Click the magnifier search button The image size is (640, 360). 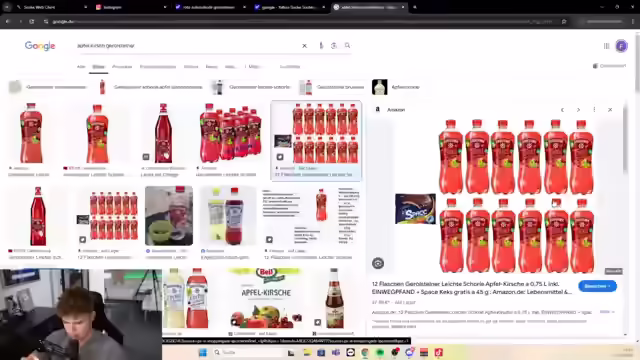point(347,46)
